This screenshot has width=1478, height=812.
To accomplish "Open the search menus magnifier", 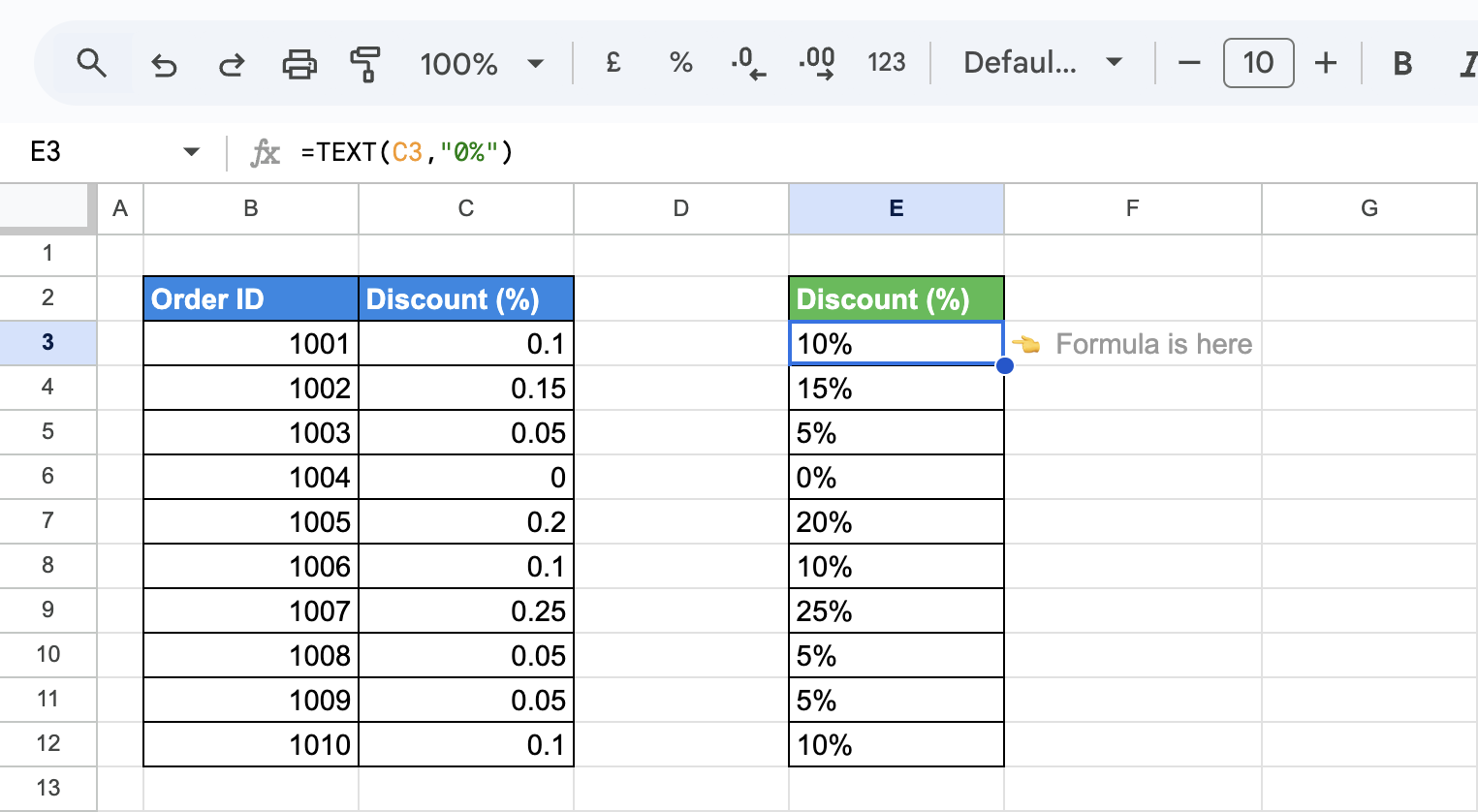I will 92,64.
